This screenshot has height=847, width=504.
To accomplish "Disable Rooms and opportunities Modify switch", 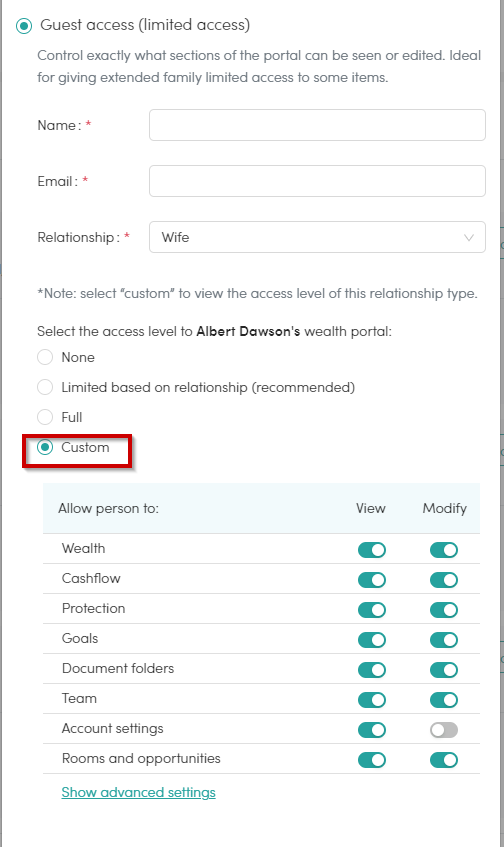I will pos(444,760).
